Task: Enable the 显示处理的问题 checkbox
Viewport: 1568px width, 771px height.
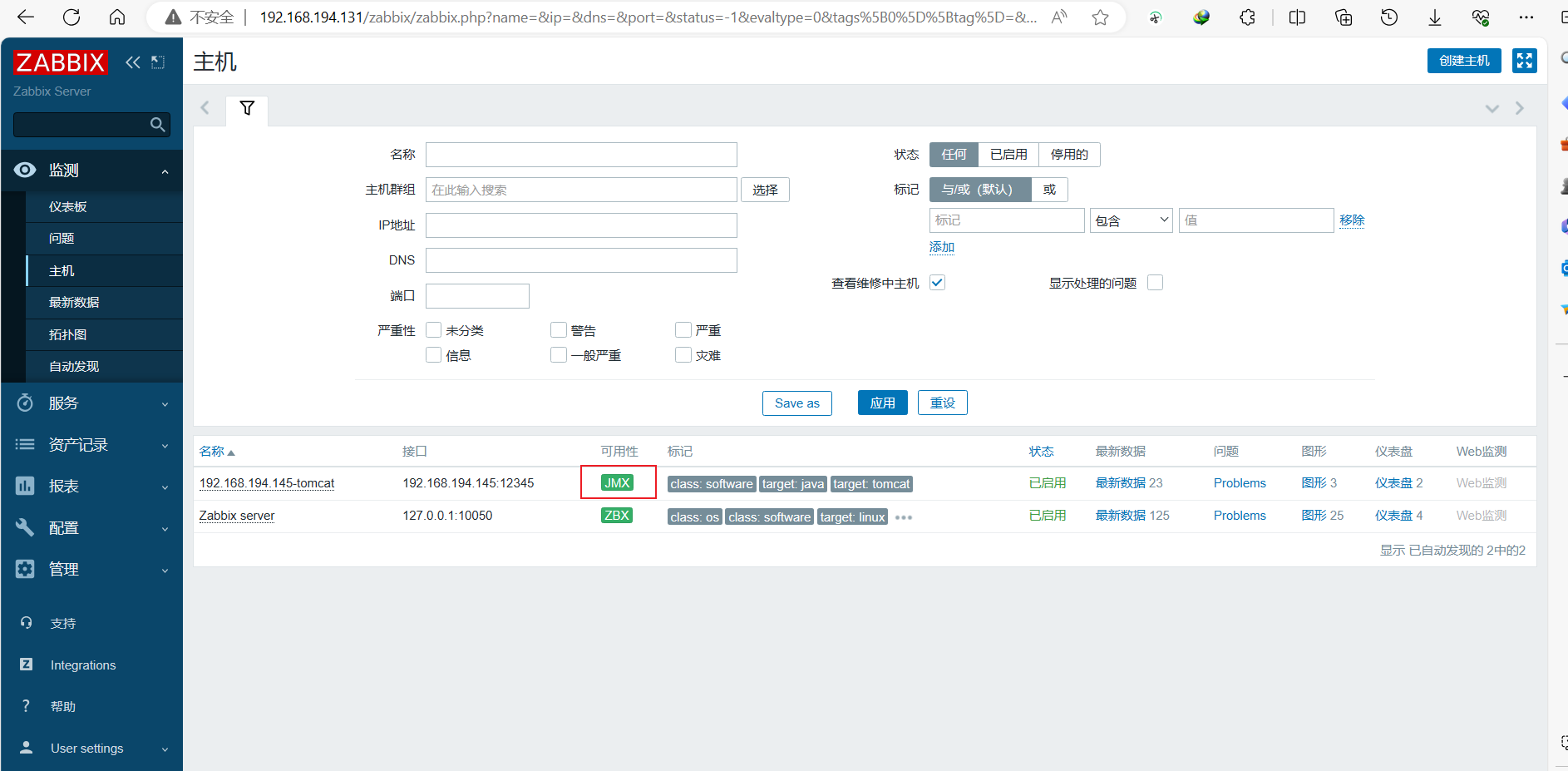Action: coord(1155,283)
